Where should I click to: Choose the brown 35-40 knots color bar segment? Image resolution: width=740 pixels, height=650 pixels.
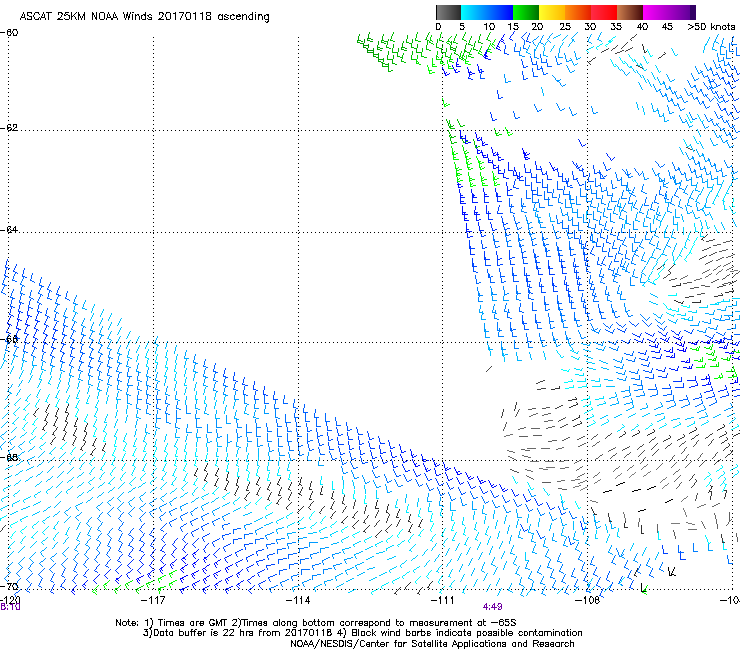630,12
